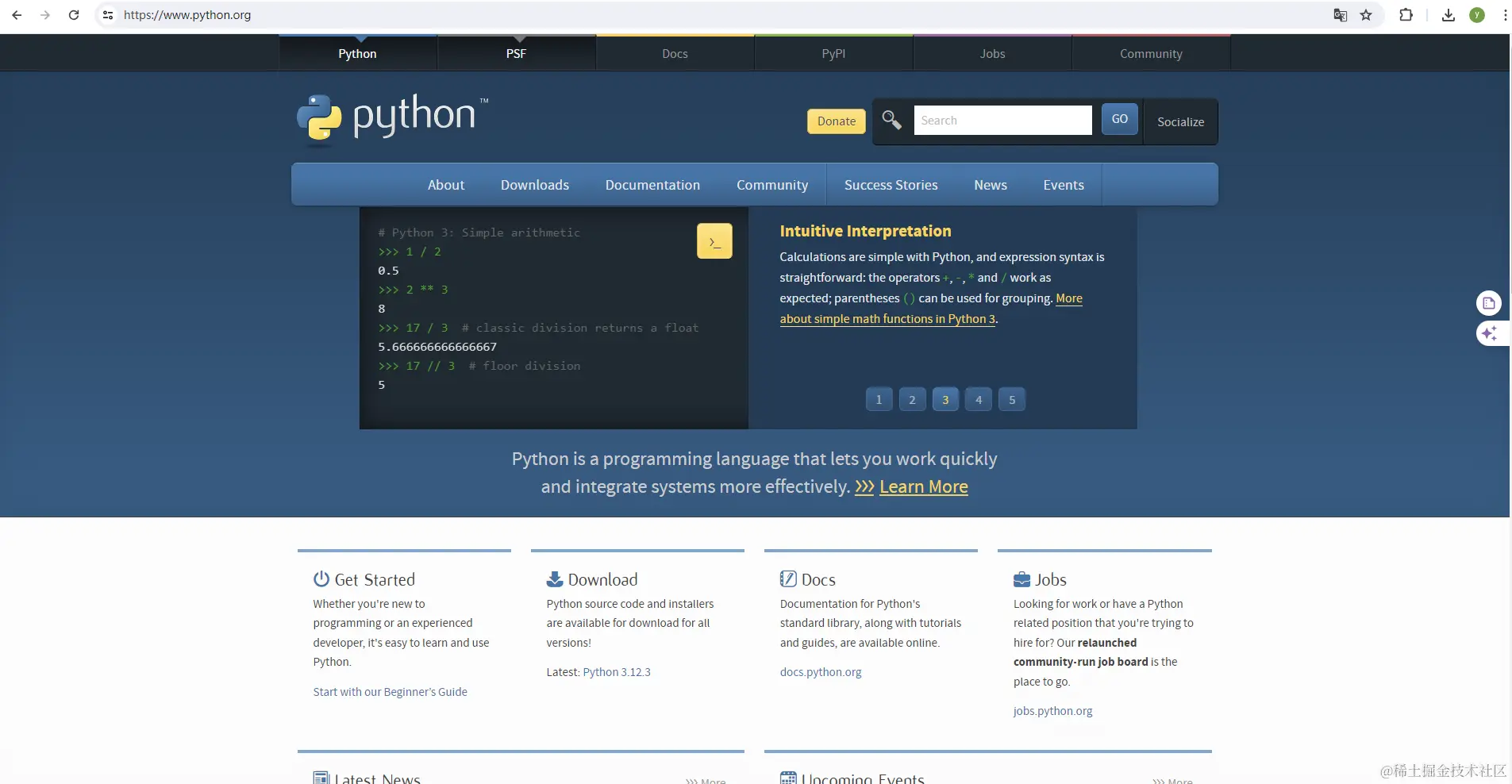Select the Python top tab
This screenshot has width=1512, height=784.
point(358,53)
